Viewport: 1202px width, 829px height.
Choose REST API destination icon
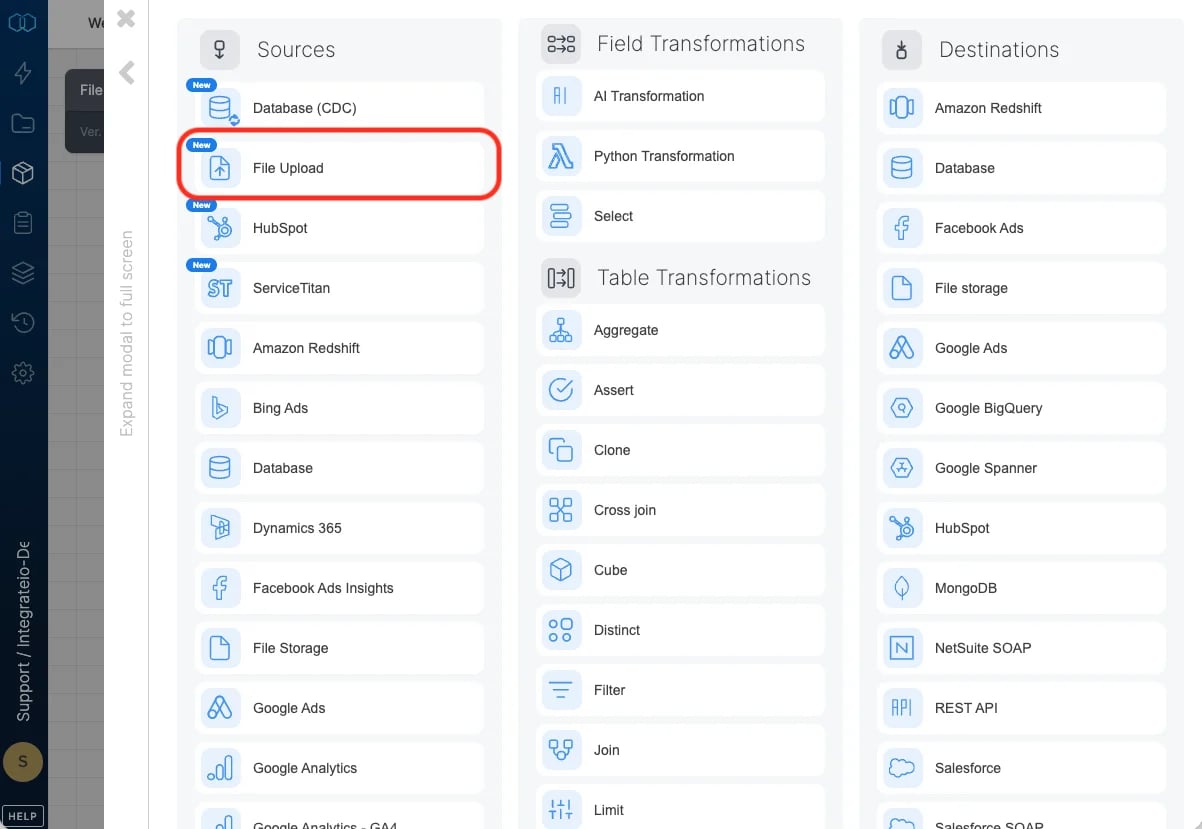[902, 708]
